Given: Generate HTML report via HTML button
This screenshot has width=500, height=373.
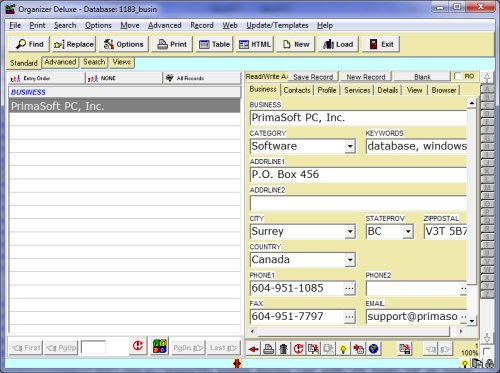Looking at the screenshot, I should [x=255, y=44].
